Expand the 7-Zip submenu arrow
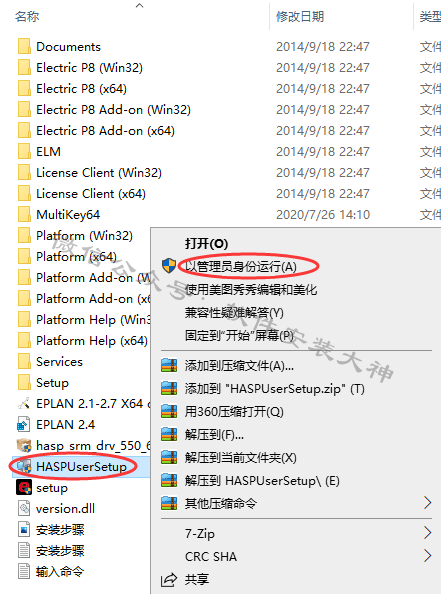 pyautogui.click(x=427, y=533)
